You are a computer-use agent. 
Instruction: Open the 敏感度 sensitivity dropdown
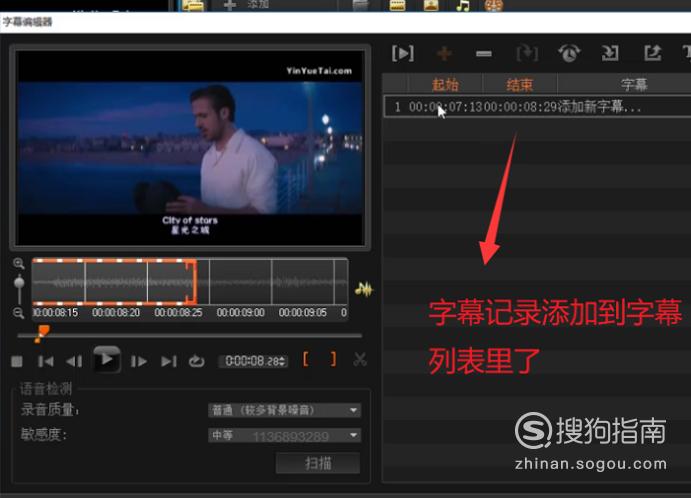tap(285, 435)
